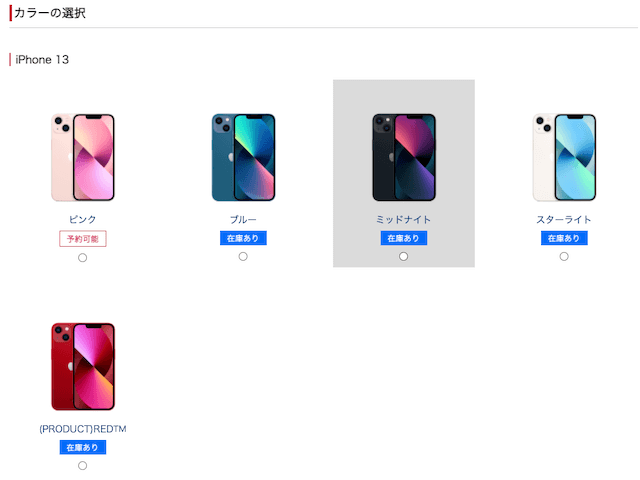Select the (PRODUCT)RED radio button
Image resolution: width=640 pixels, height=480 pixels.
tap(82, 465)
